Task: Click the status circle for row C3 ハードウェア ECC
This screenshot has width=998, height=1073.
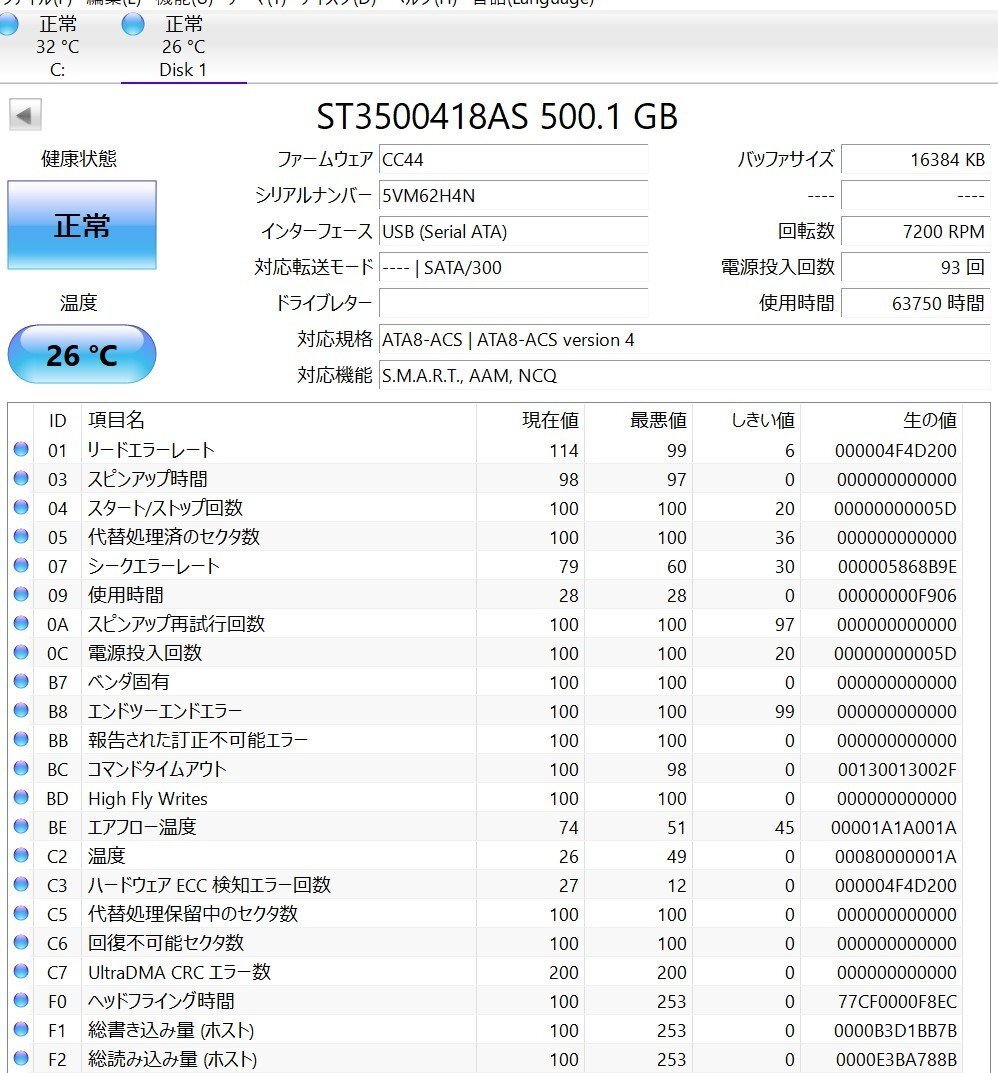Action: point(21,884)
